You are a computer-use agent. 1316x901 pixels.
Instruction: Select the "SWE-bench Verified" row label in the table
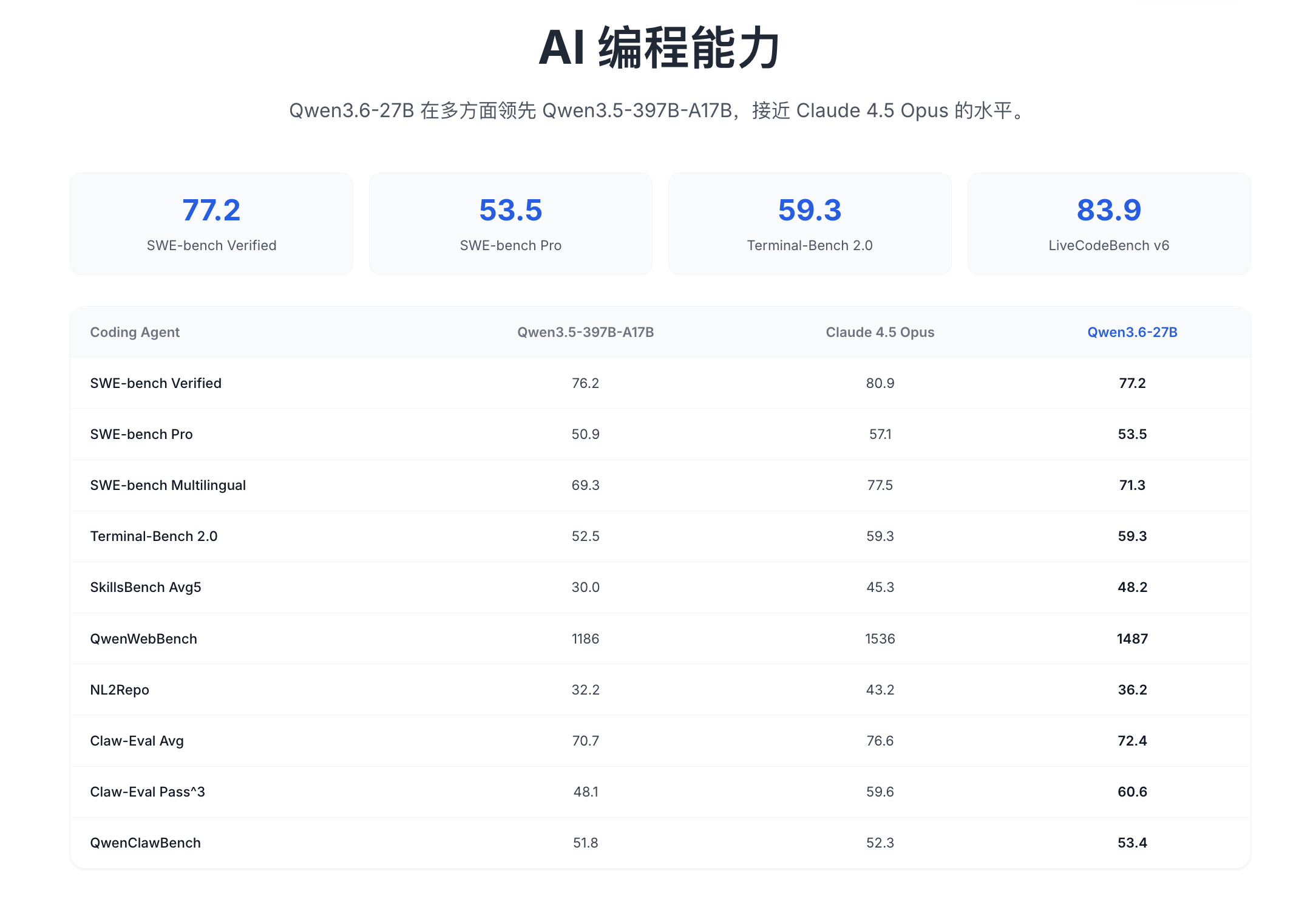[155, 383]
